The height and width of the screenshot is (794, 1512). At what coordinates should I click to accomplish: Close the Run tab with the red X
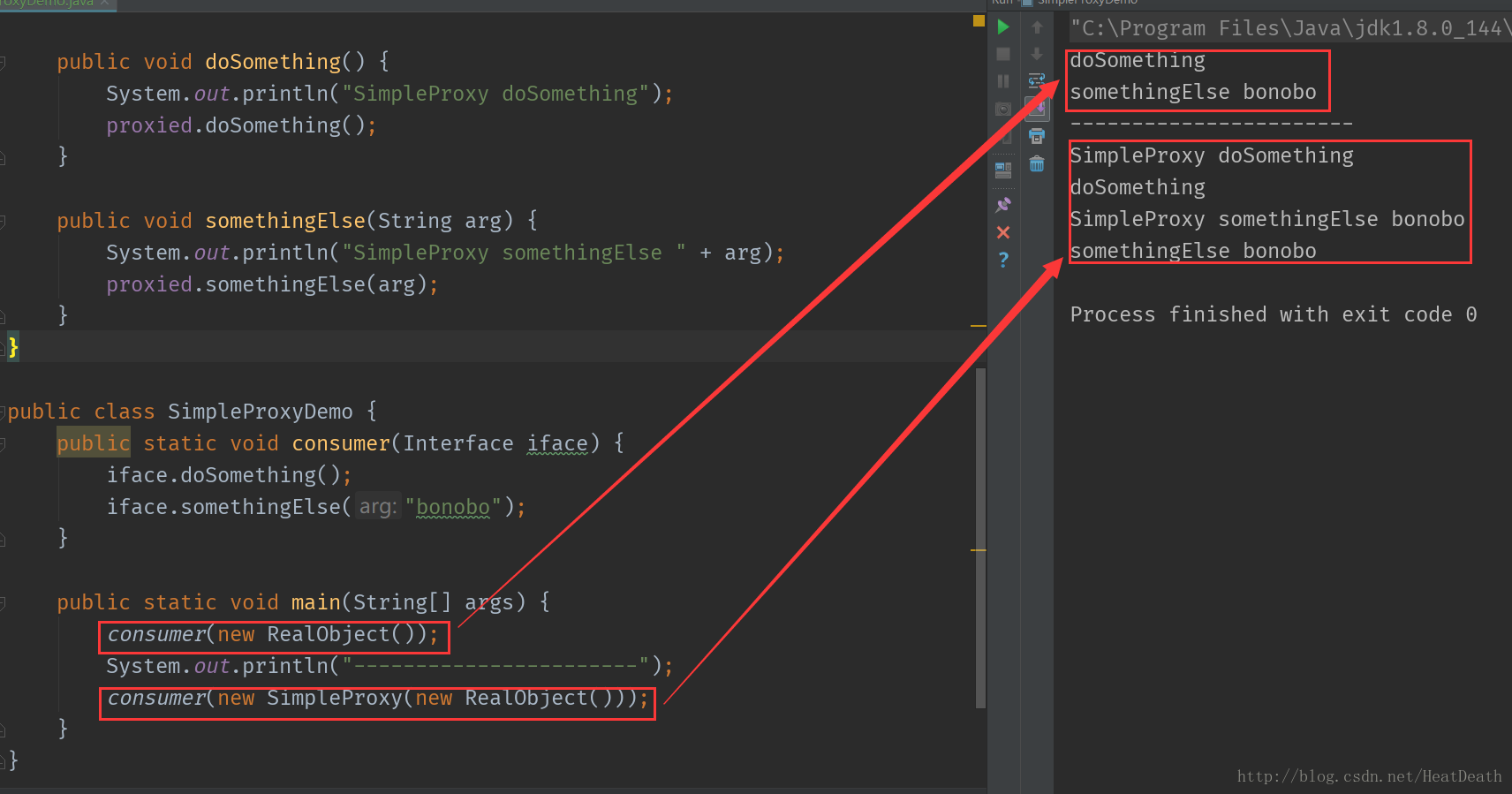pyautogui.click(x=1003, y=232)
